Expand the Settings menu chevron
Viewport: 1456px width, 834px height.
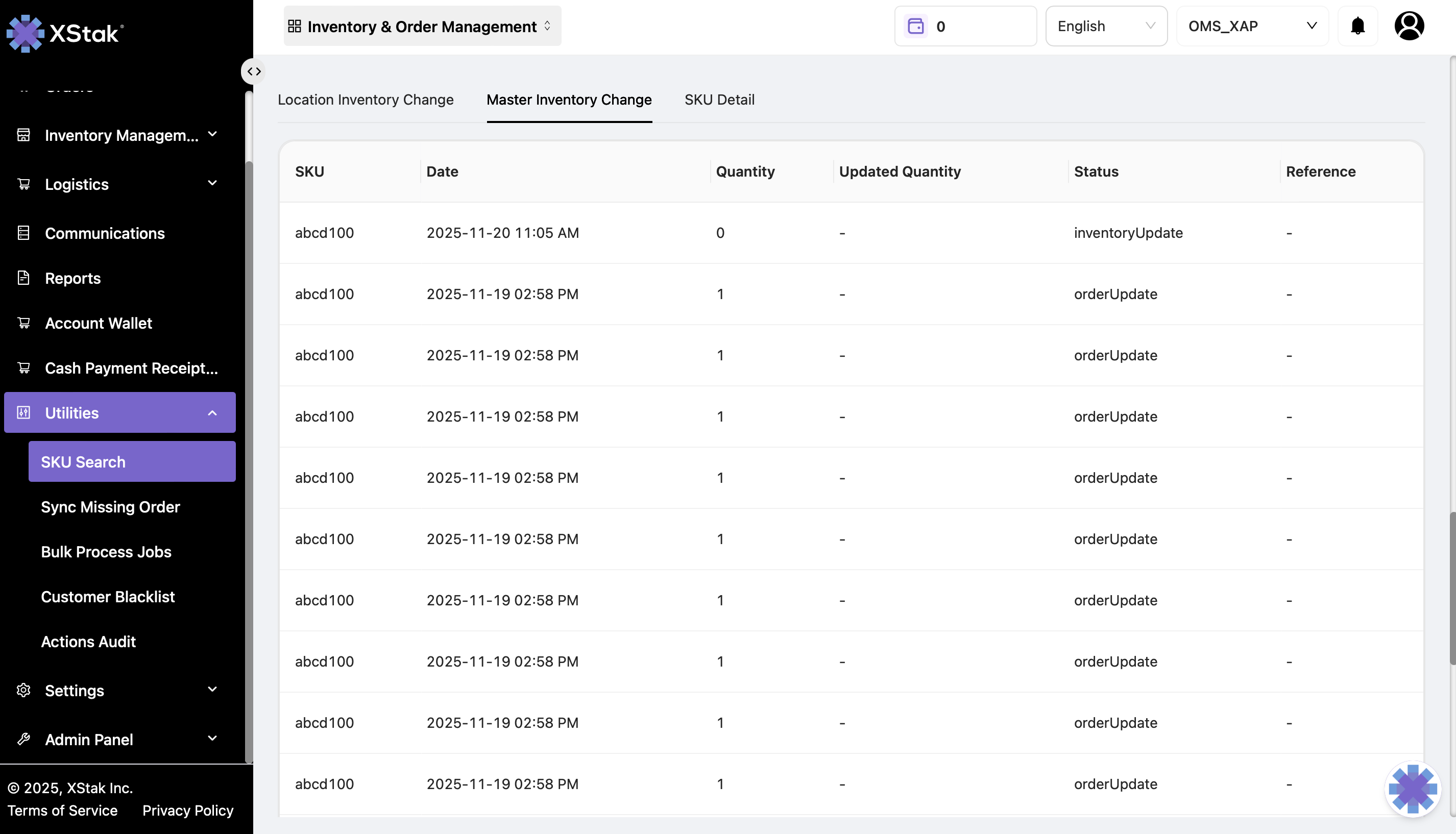(212, 690)
